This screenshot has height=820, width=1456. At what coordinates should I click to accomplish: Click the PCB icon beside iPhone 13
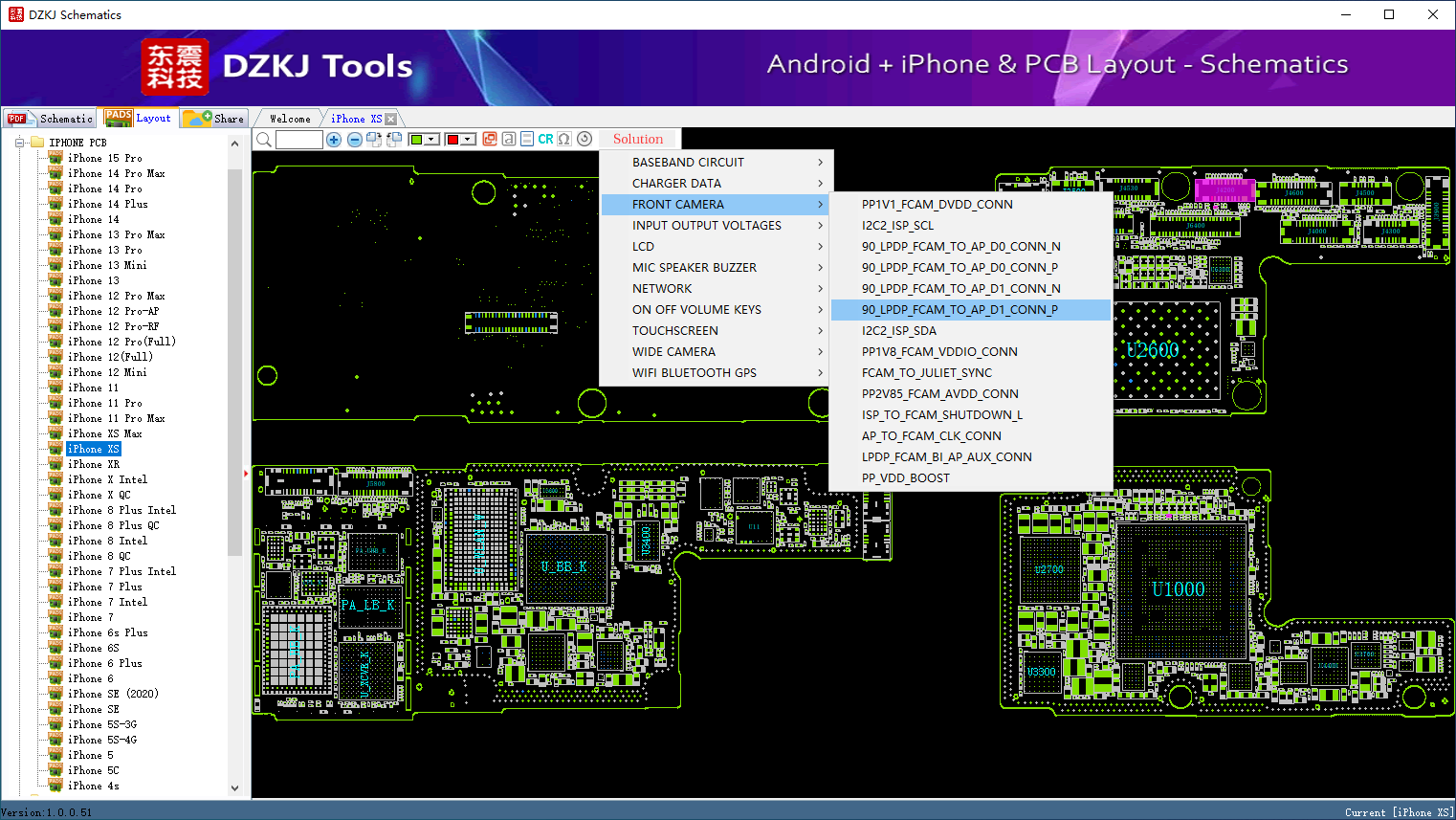[55, 280]
